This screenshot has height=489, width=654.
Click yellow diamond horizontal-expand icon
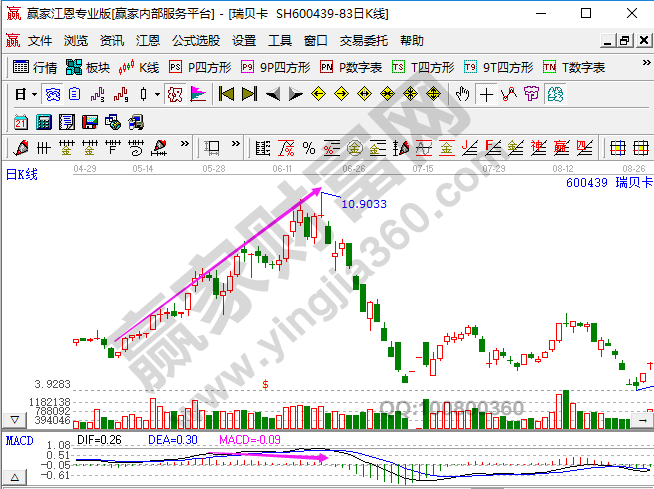coord(365,94)
